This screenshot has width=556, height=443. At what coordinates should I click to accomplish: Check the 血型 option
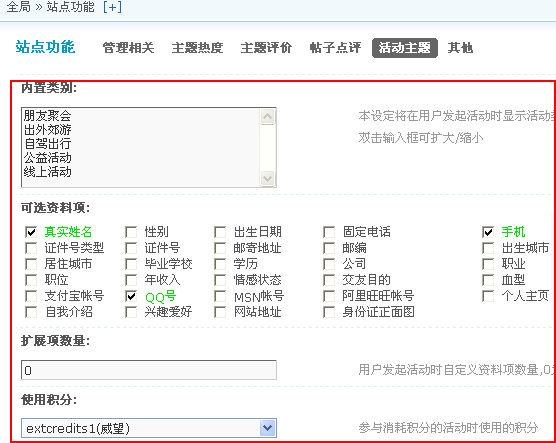[488, 280]
